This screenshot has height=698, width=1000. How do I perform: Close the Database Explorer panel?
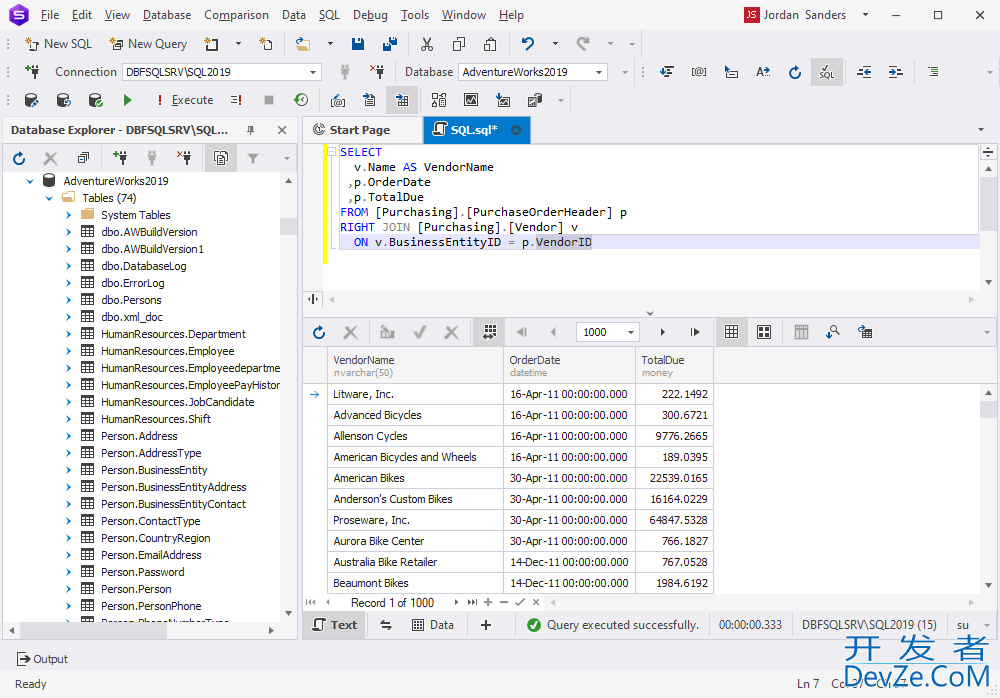coord(282,130)
